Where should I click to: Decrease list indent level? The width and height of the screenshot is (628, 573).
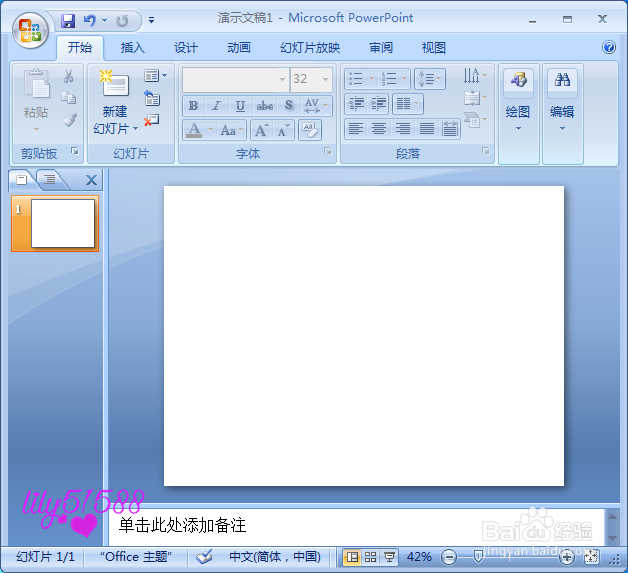[x=356, y=104]
